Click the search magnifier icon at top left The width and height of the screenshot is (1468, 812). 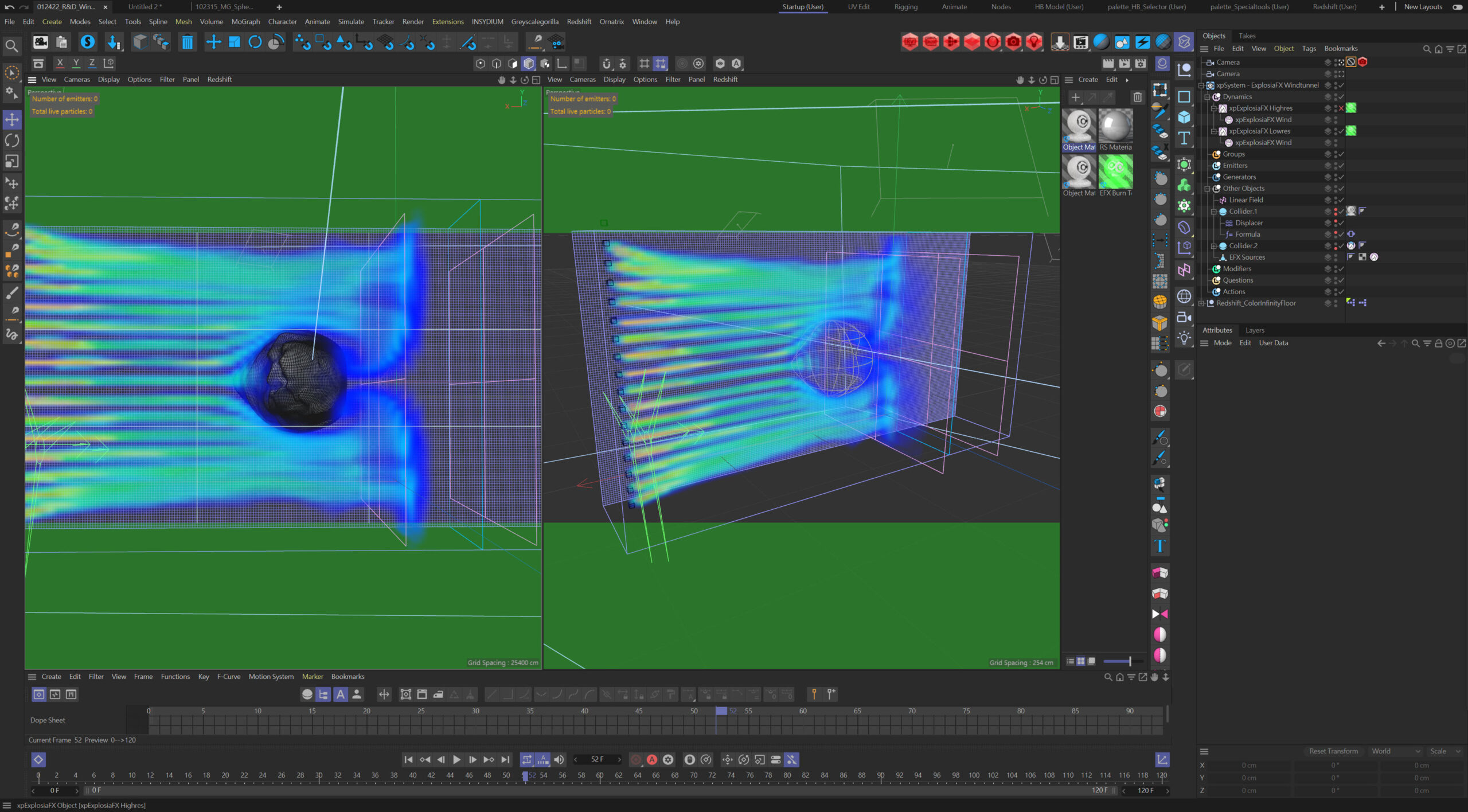click(11, 46)
